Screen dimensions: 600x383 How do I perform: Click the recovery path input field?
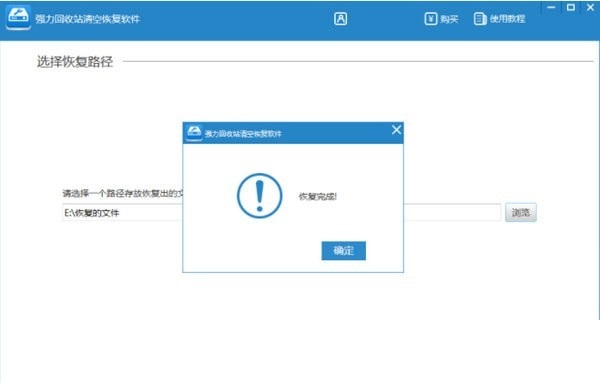click(281, 212)
